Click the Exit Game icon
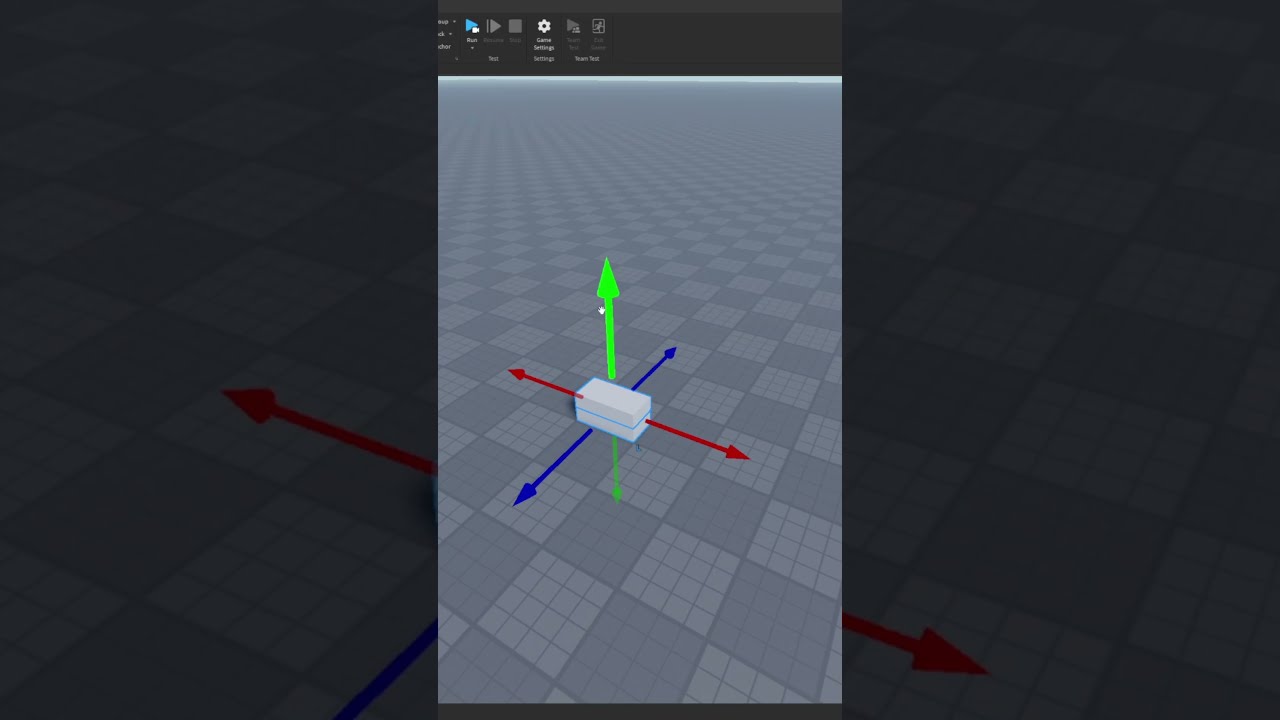 (x=598, y=26)
